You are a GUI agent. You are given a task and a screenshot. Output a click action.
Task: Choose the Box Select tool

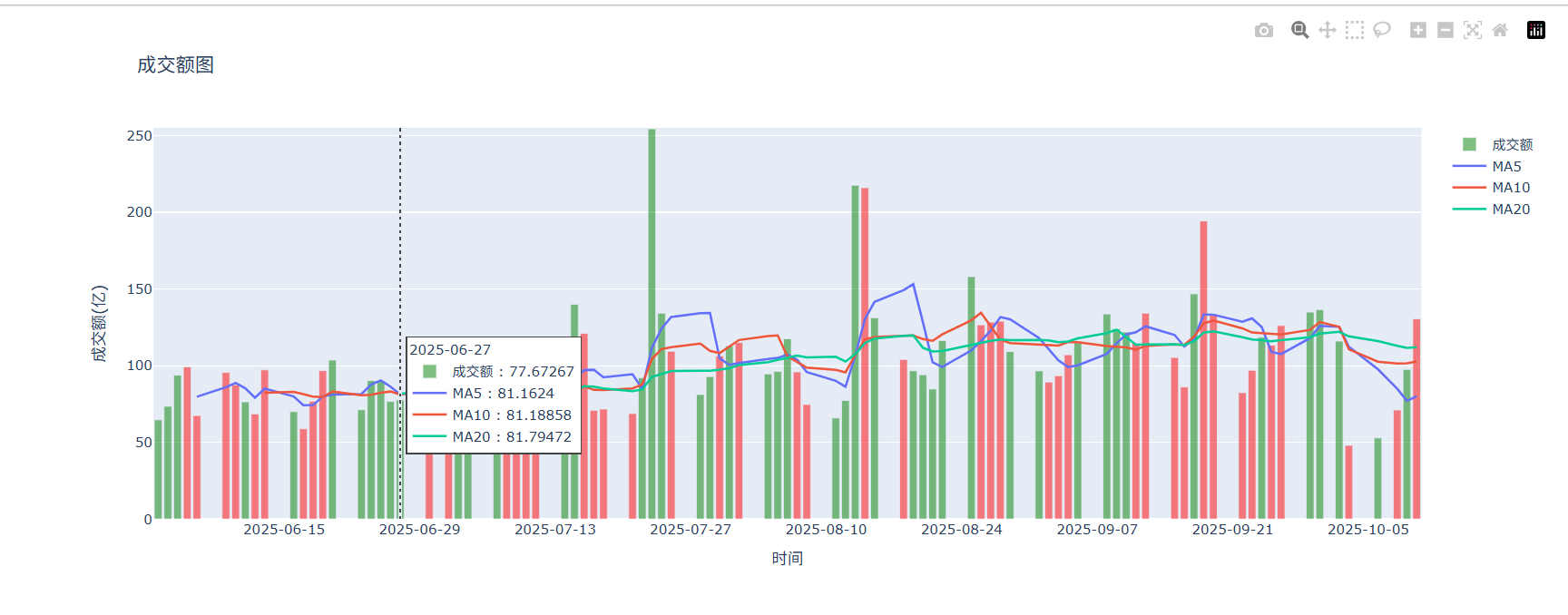tap(1354, 31)
